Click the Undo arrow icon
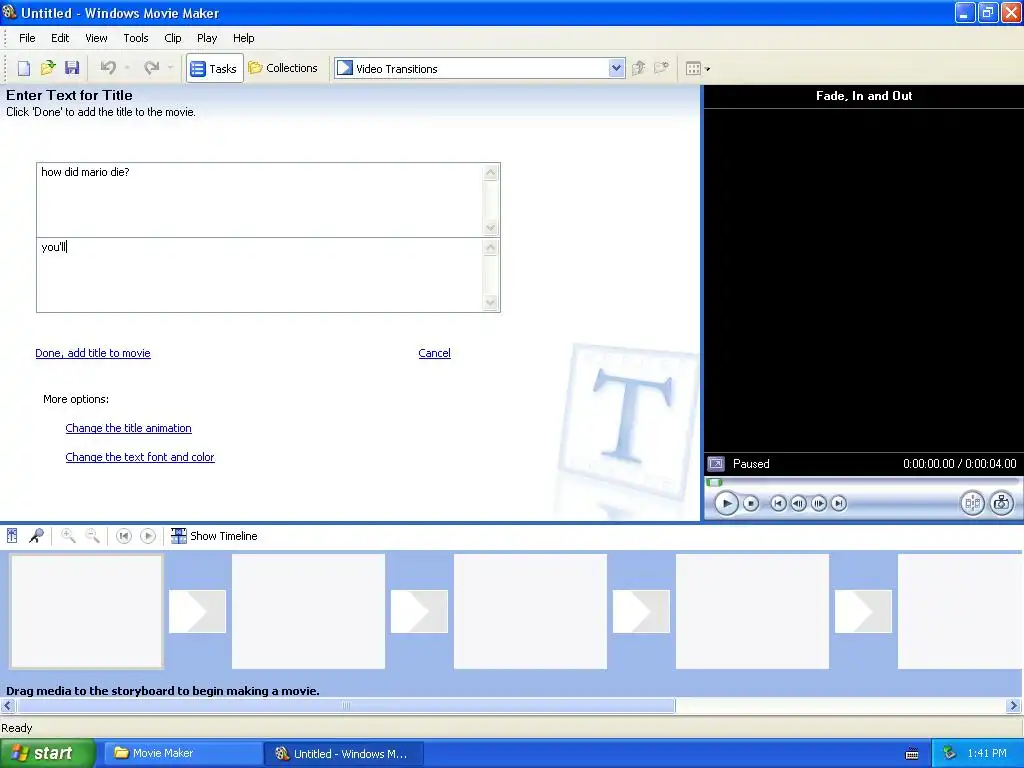 tap(108, 68)
